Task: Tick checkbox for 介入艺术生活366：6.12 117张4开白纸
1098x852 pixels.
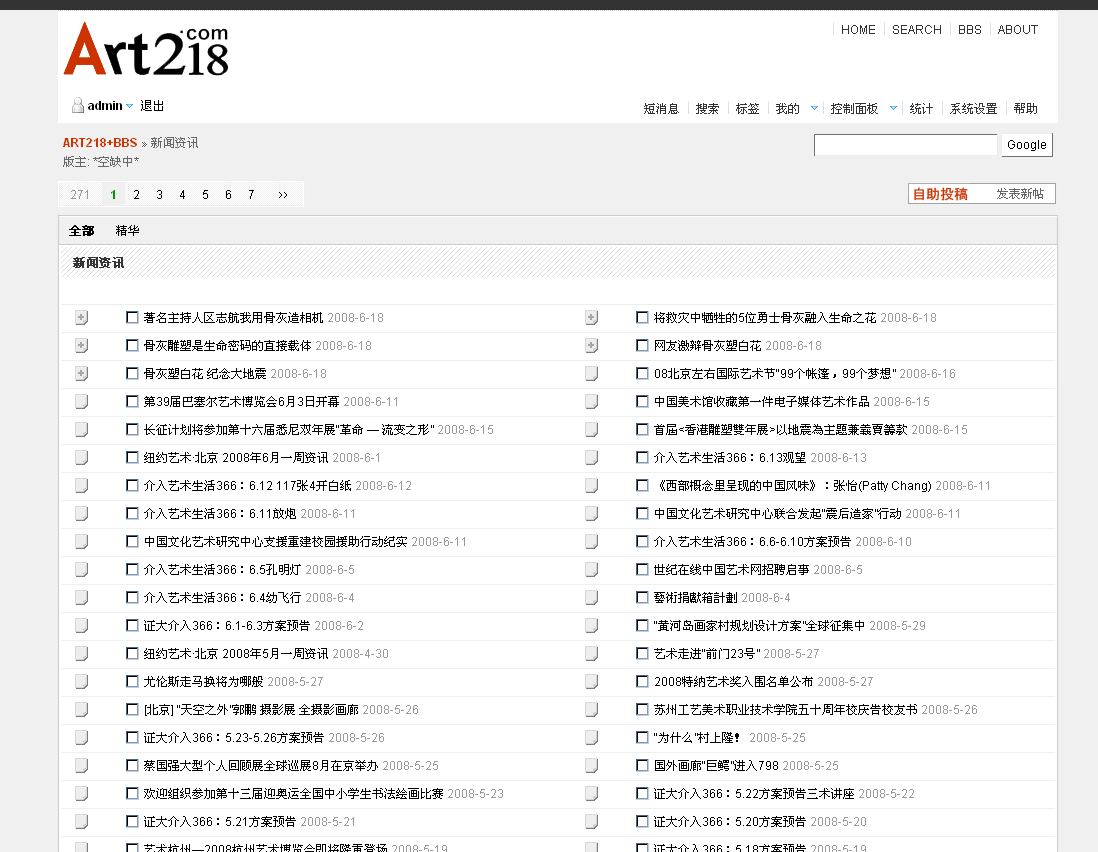Action: pos(132,485)
